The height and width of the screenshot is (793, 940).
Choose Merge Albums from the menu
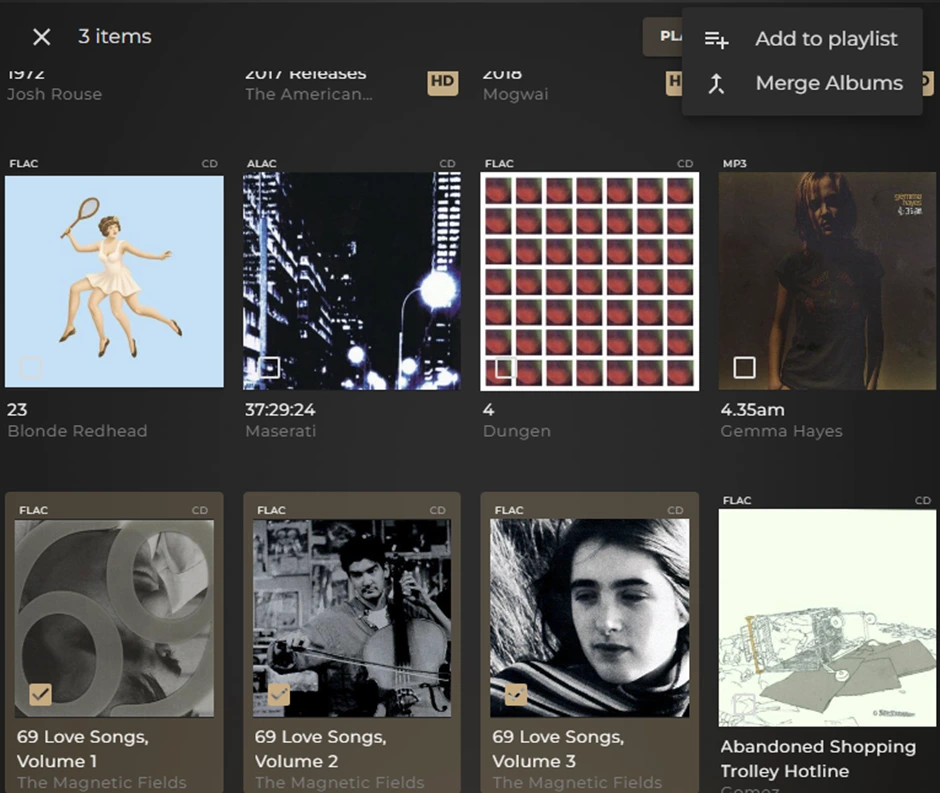click(x=828, y=84)
